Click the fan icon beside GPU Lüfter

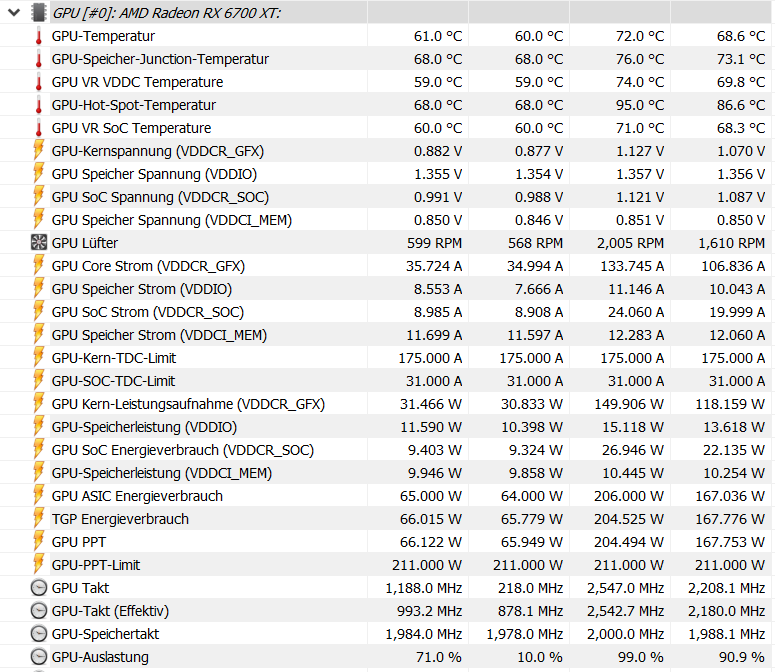click(39, 243)
